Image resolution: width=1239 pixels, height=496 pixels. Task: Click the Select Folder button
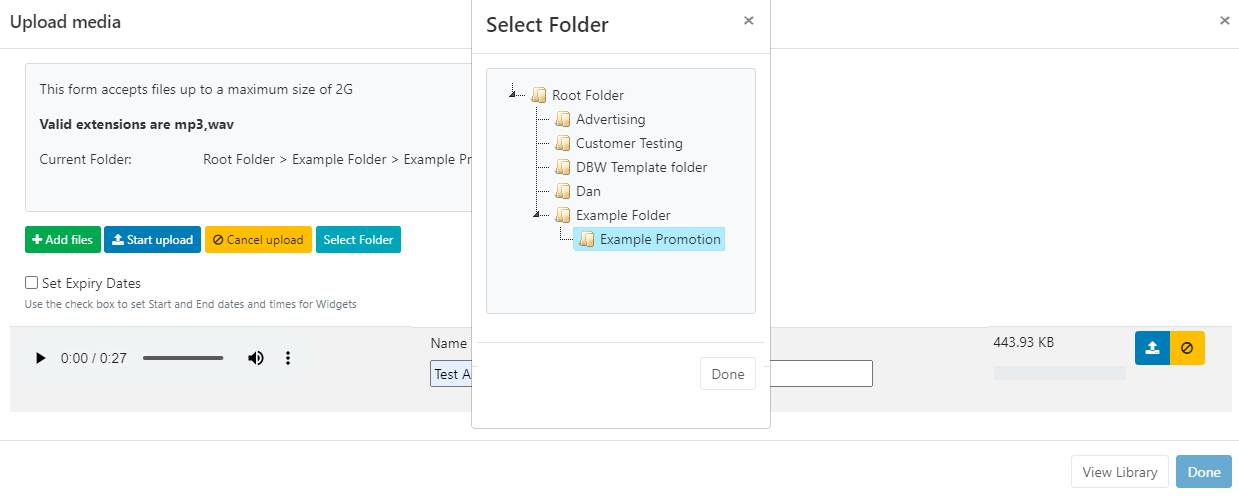[x=358, y=240]
